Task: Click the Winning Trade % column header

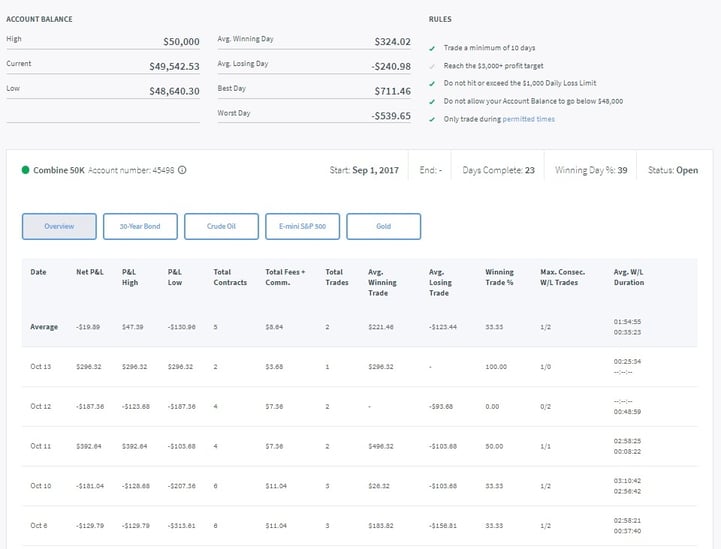Action: click(499, 277)
